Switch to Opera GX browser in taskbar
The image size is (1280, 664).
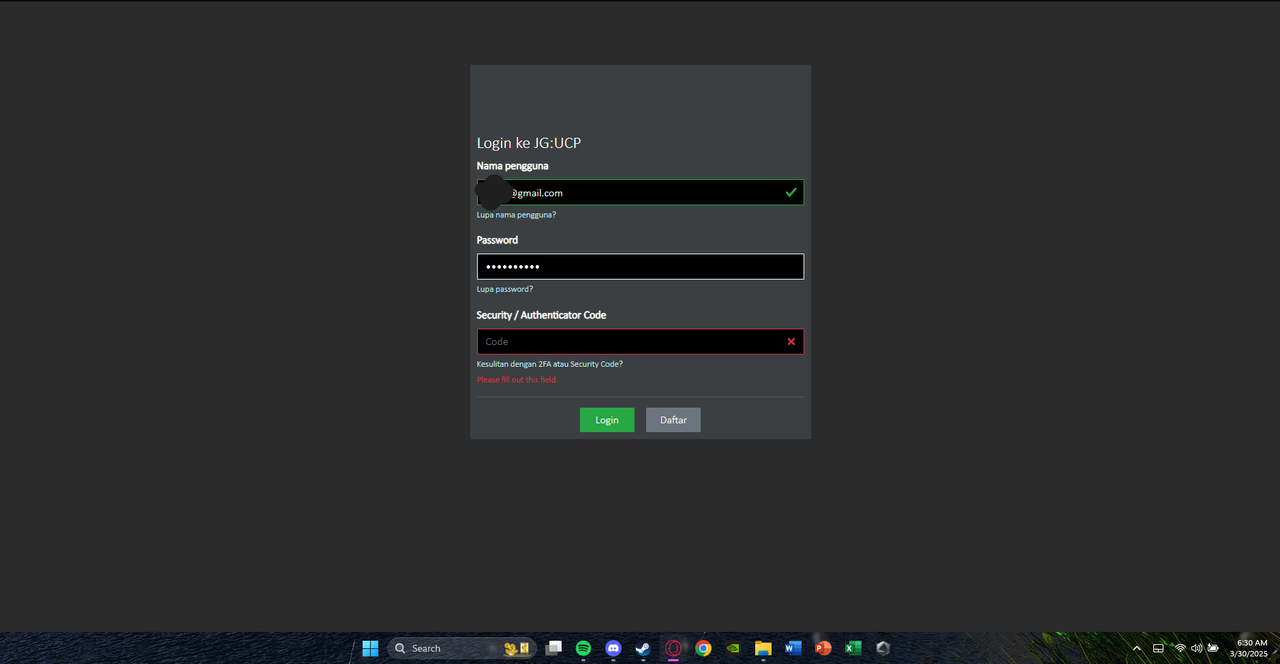[673, 648]
